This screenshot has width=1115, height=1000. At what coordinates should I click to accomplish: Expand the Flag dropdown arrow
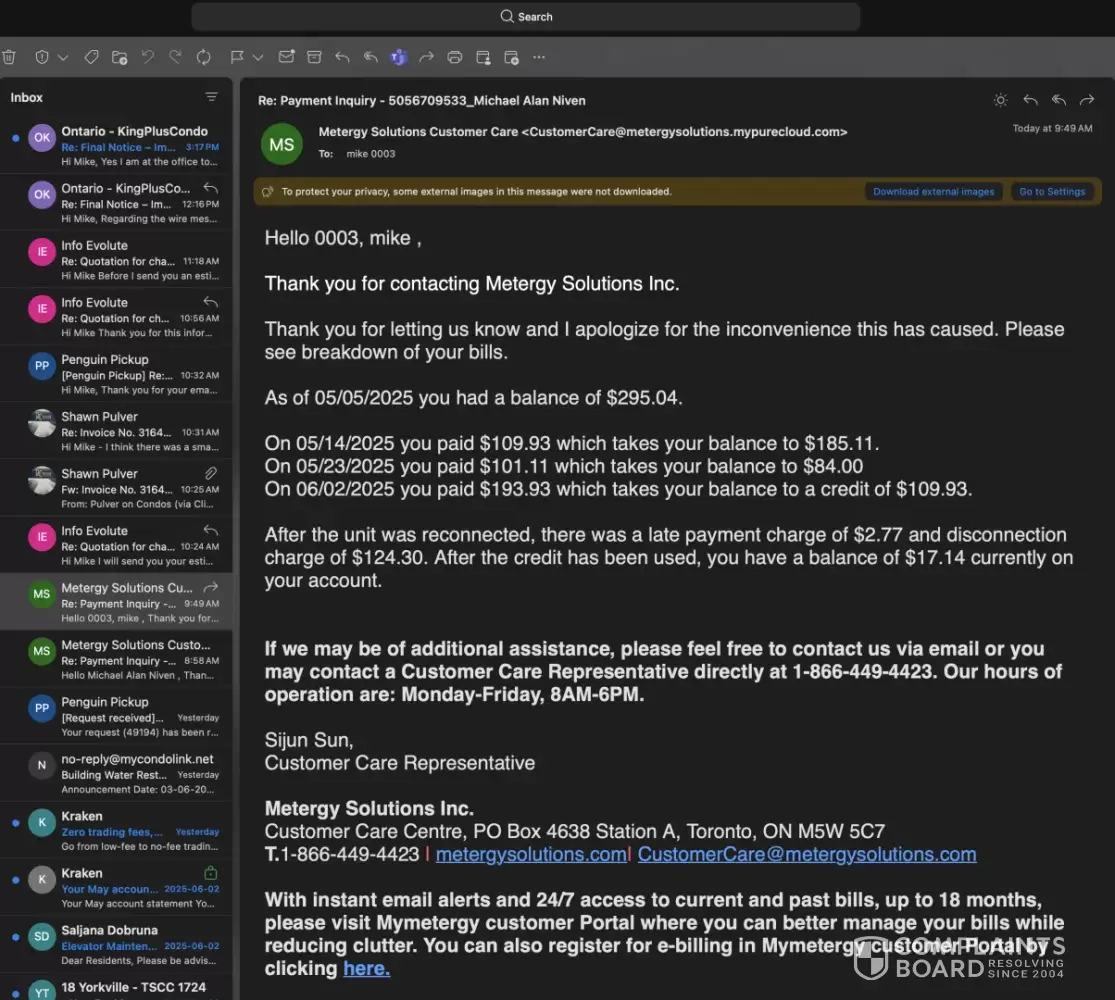tap(258, 58)
